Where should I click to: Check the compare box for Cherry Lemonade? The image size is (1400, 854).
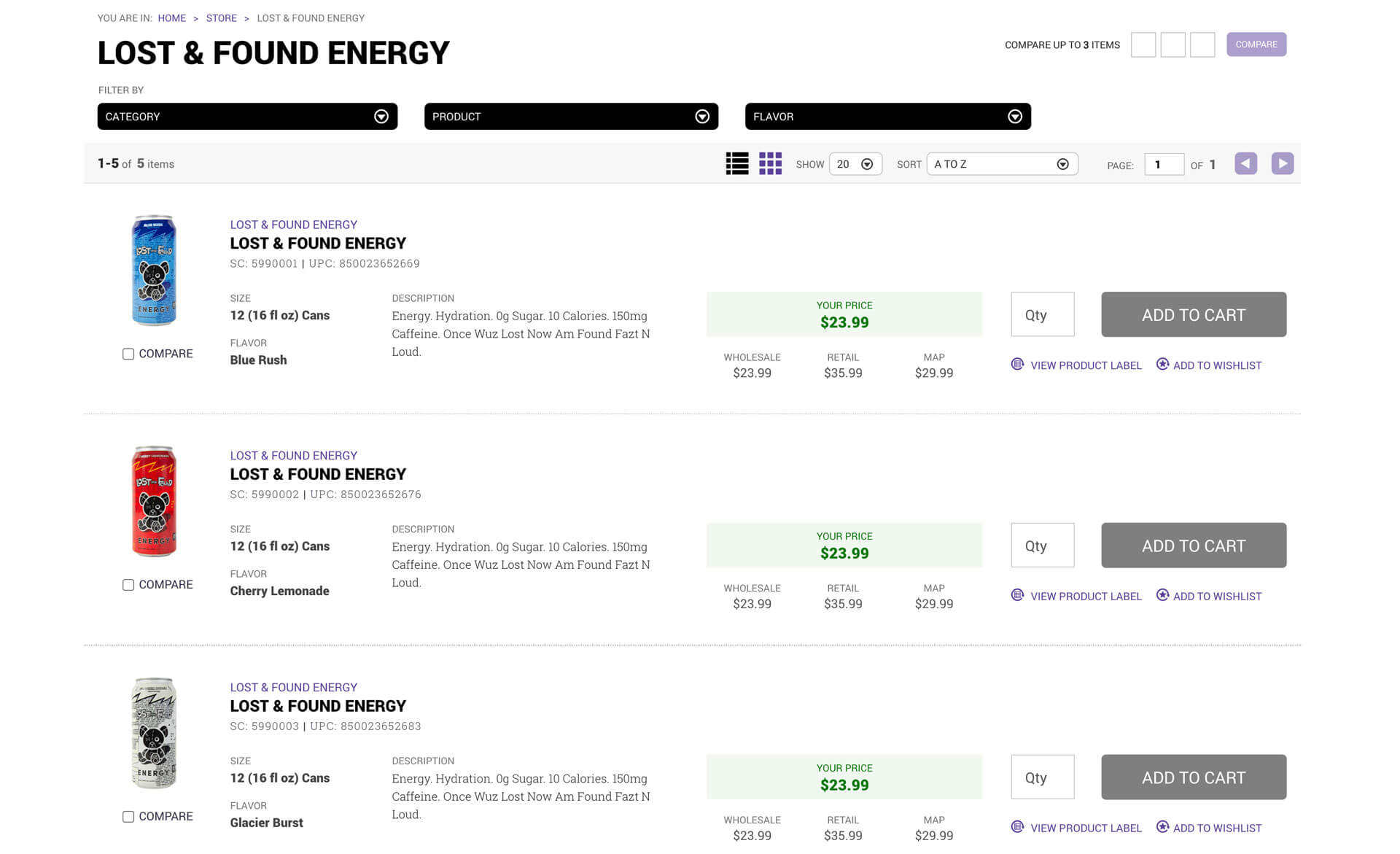click(x=128, y=584)
